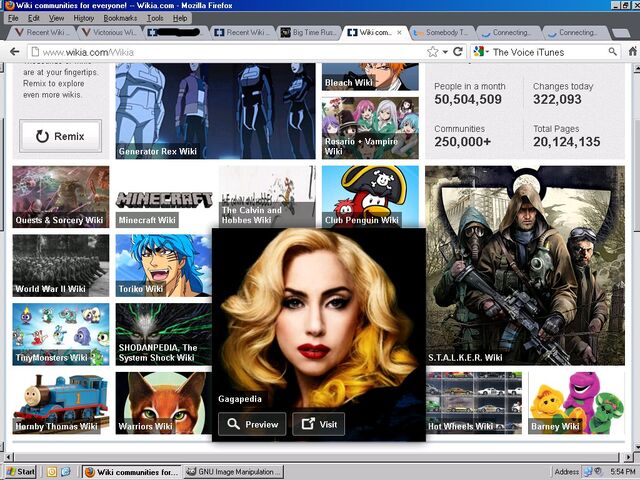Open the Windows Start button
This screenshot has width=640, height=480.
[21, 472]
